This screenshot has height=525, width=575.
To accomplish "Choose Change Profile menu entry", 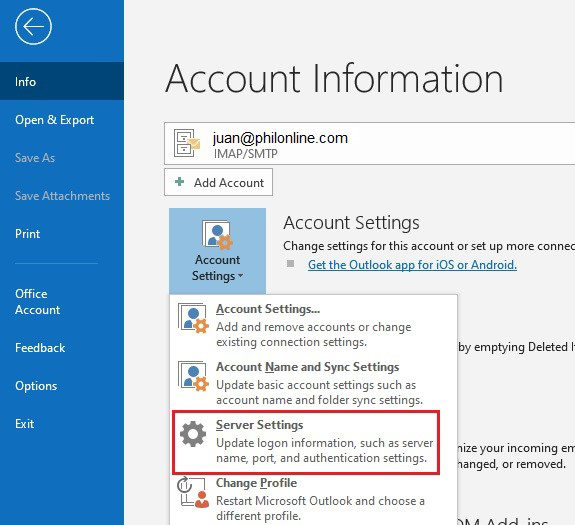I will 314,499.
